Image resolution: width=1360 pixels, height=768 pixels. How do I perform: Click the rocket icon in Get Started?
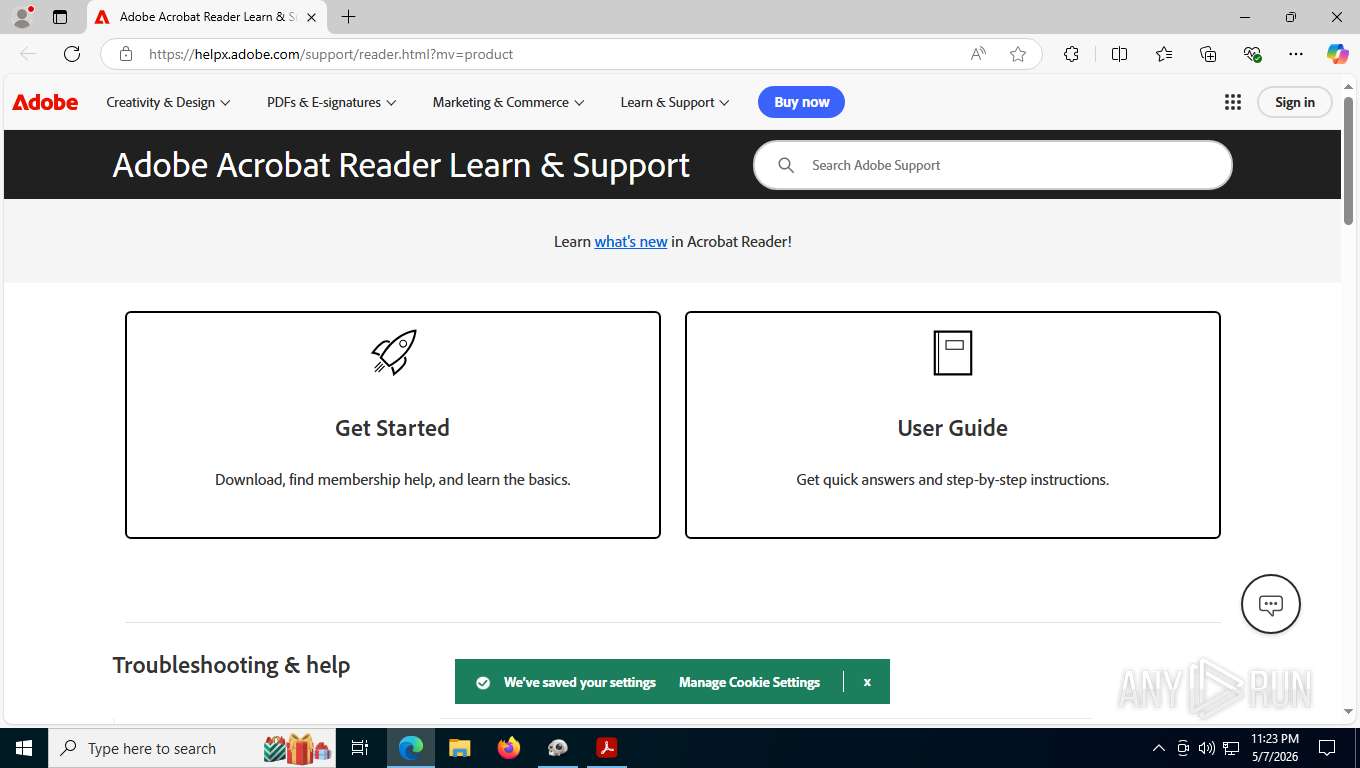[394, 352]
